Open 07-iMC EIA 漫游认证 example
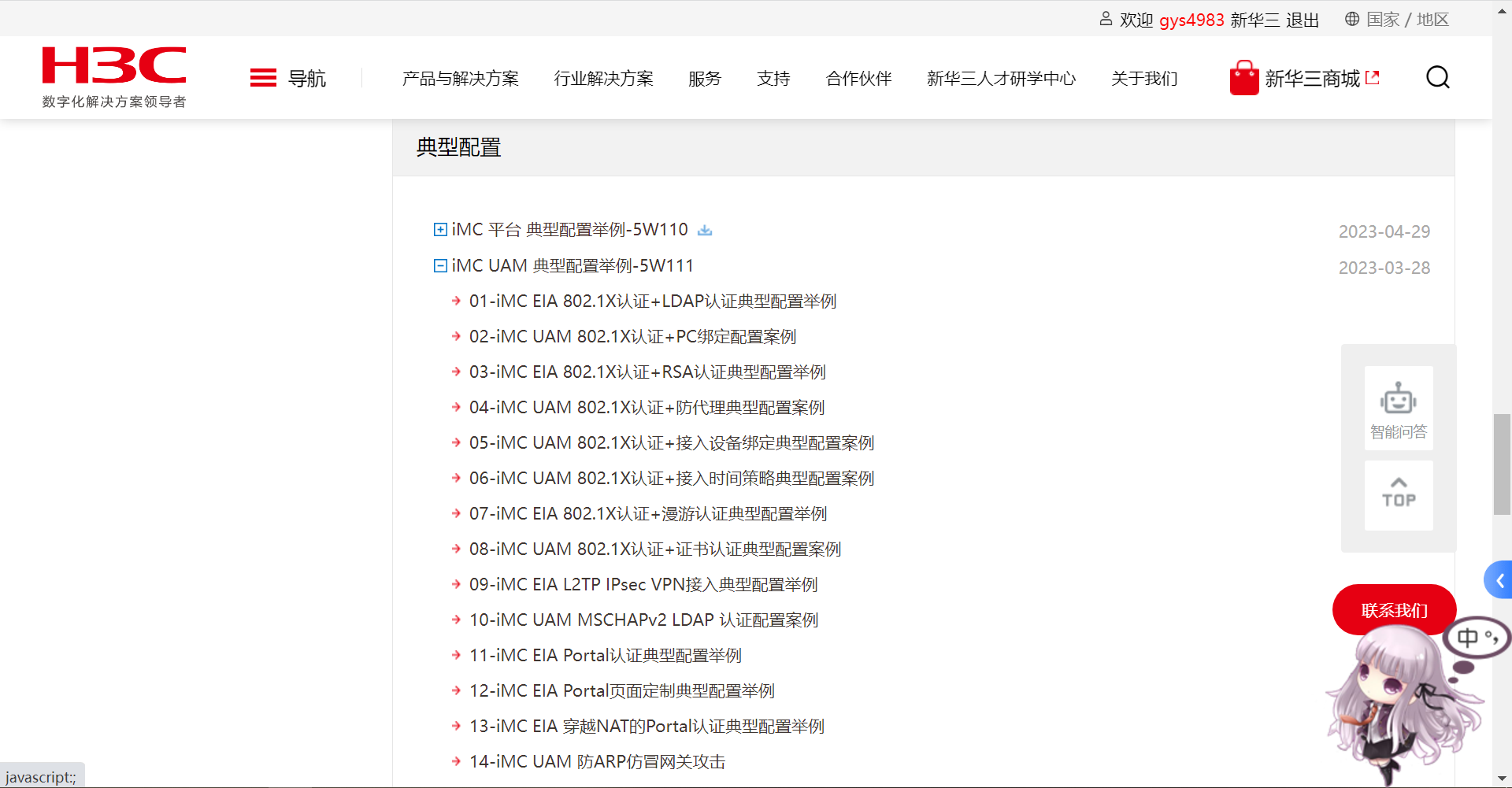This screenshot has height=788, width=1512. [x=648, y=514]
